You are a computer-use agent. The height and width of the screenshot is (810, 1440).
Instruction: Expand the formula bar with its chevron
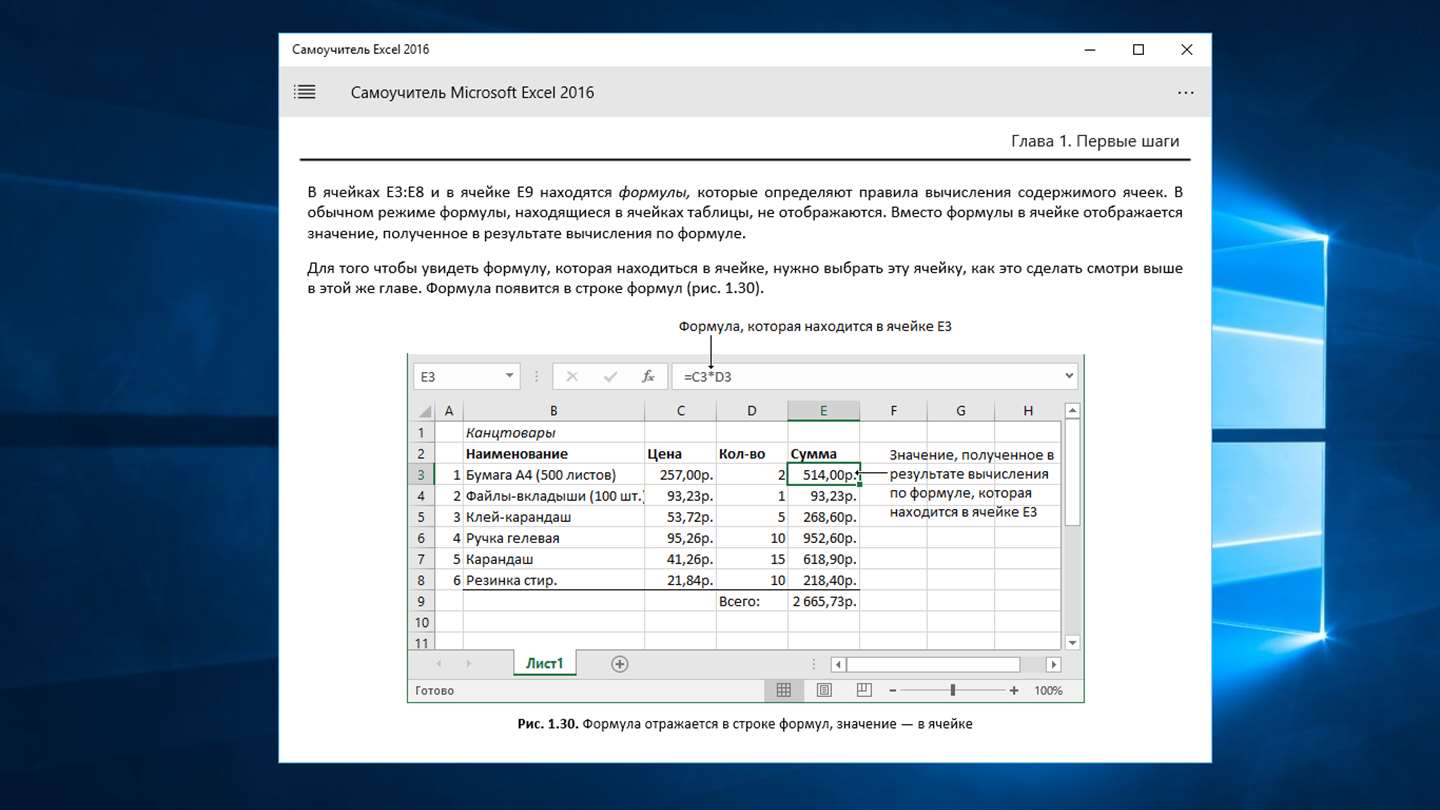(1069, 376)
